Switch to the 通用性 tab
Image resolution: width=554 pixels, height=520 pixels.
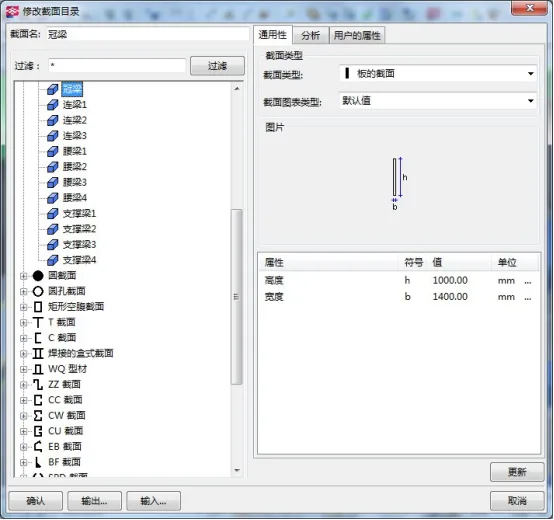[x=272, y=35]
